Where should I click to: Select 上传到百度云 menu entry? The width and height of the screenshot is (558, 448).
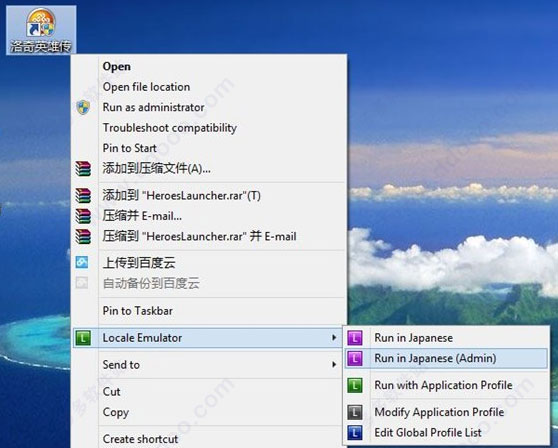tap(208, 263)
